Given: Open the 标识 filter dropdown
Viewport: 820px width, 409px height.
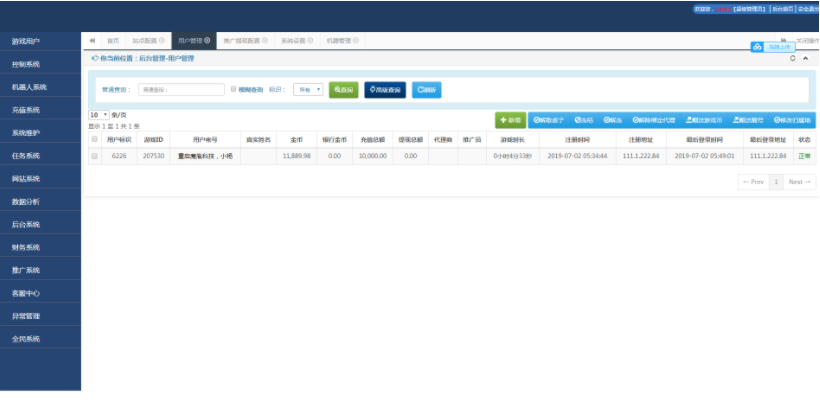Looking at the screenshot, I should coord(308,89).
